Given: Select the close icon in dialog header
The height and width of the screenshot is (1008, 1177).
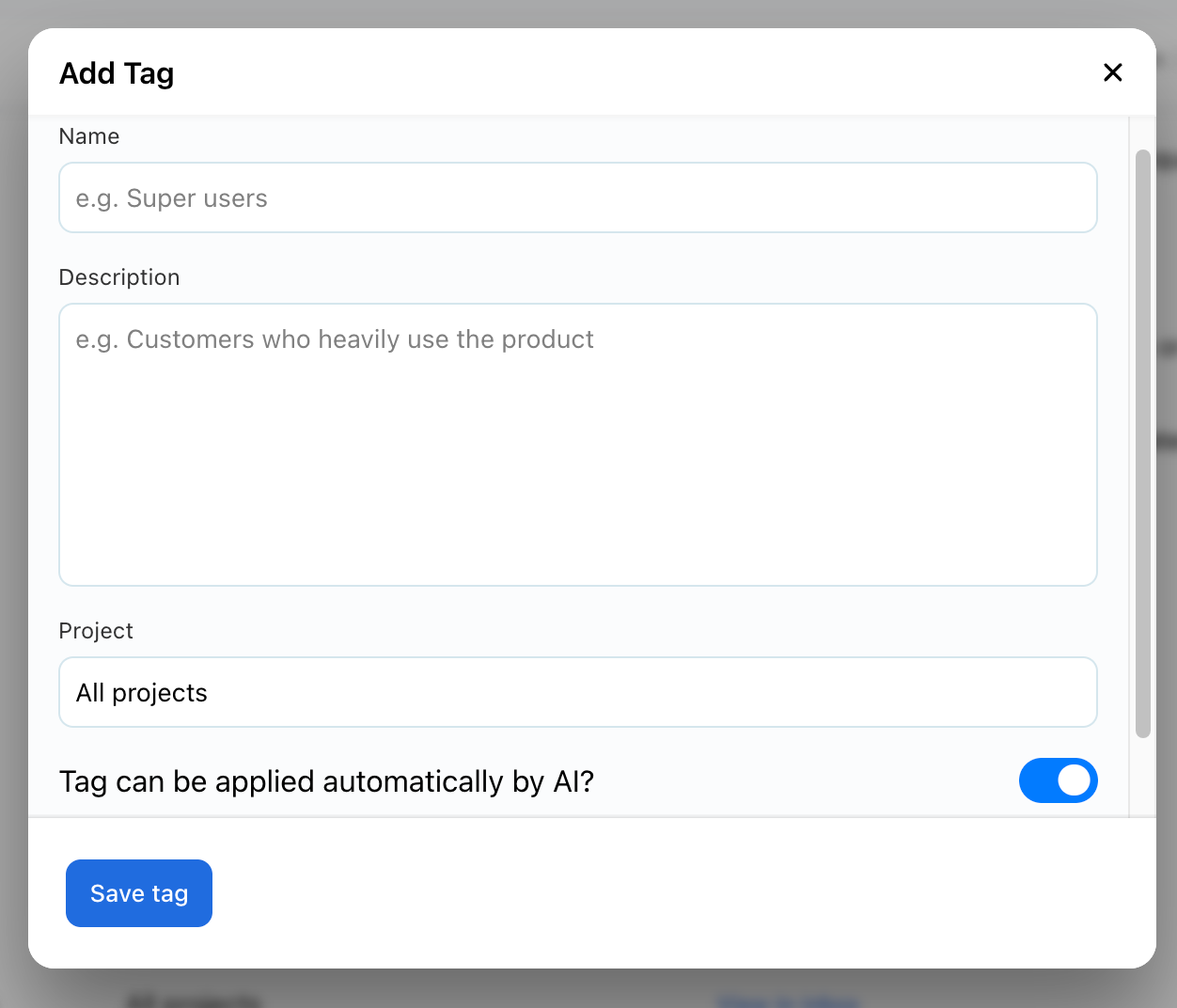Looking at the screenshot, I should click(x=1113, y=72).
